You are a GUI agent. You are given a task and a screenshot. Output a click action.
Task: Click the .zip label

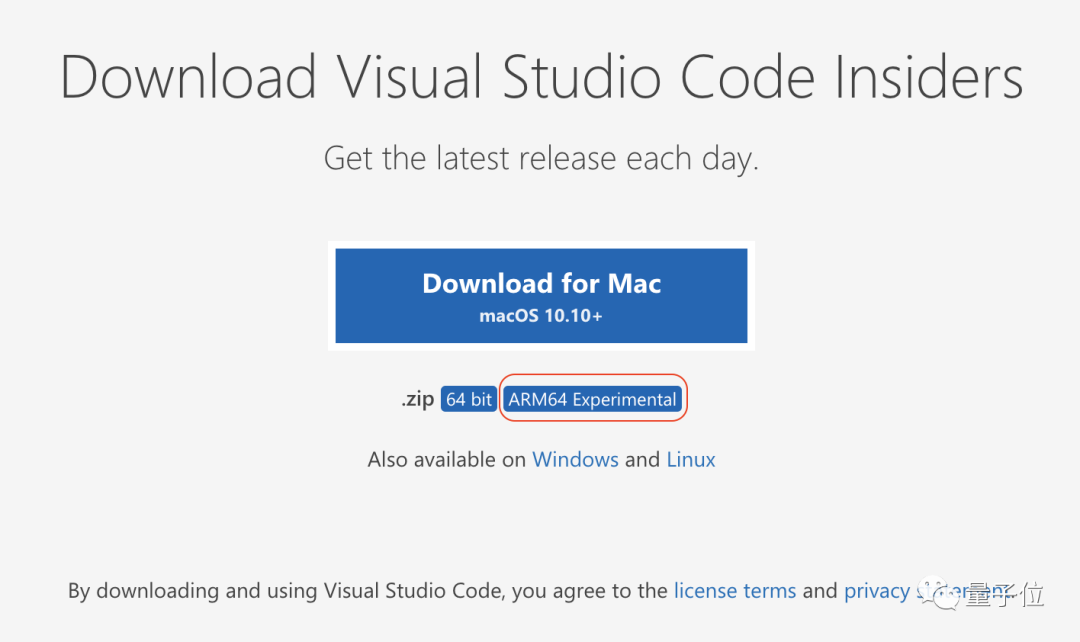point(418,399)
